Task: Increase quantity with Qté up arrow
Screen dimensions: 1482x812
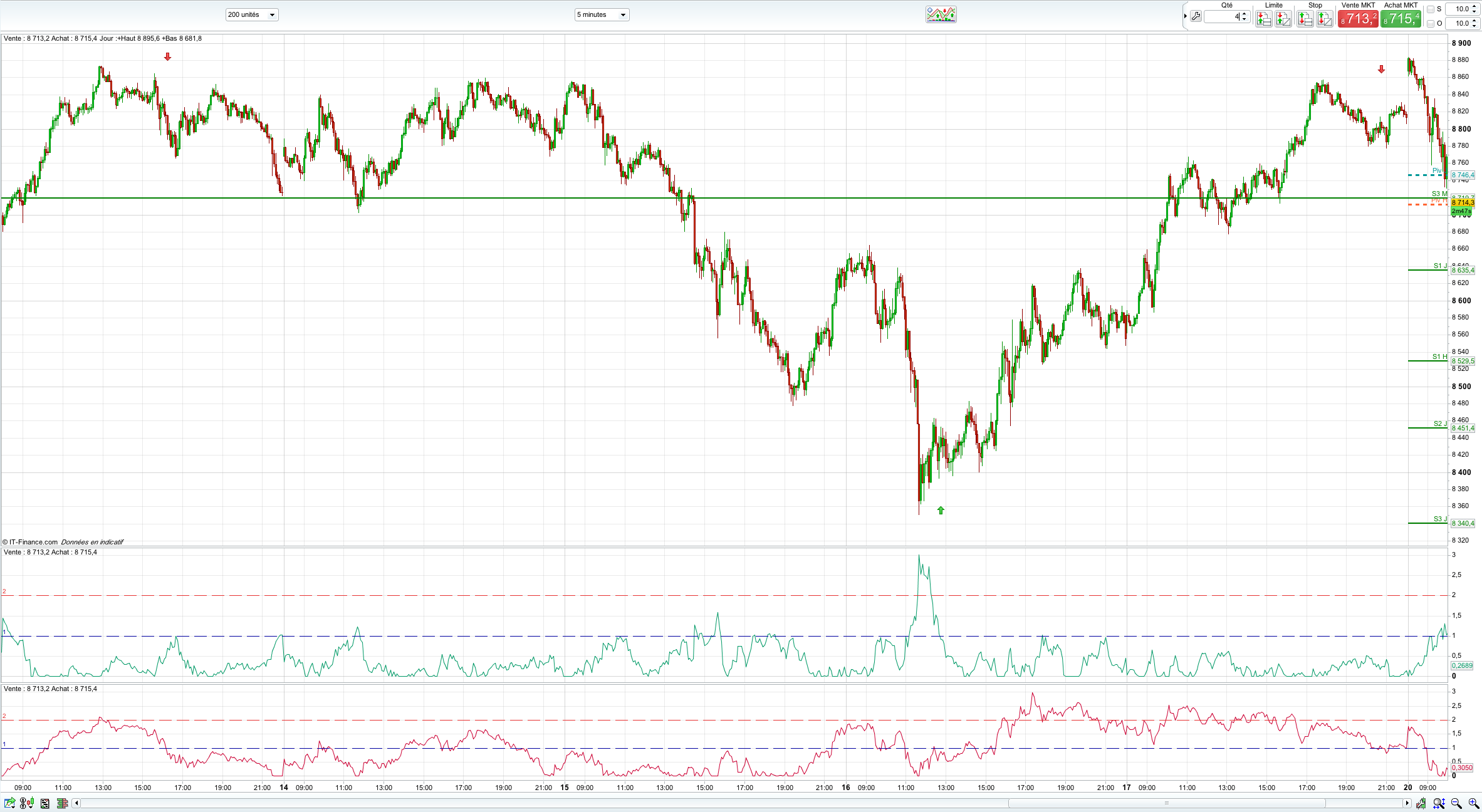Action: click(1245, 14)
